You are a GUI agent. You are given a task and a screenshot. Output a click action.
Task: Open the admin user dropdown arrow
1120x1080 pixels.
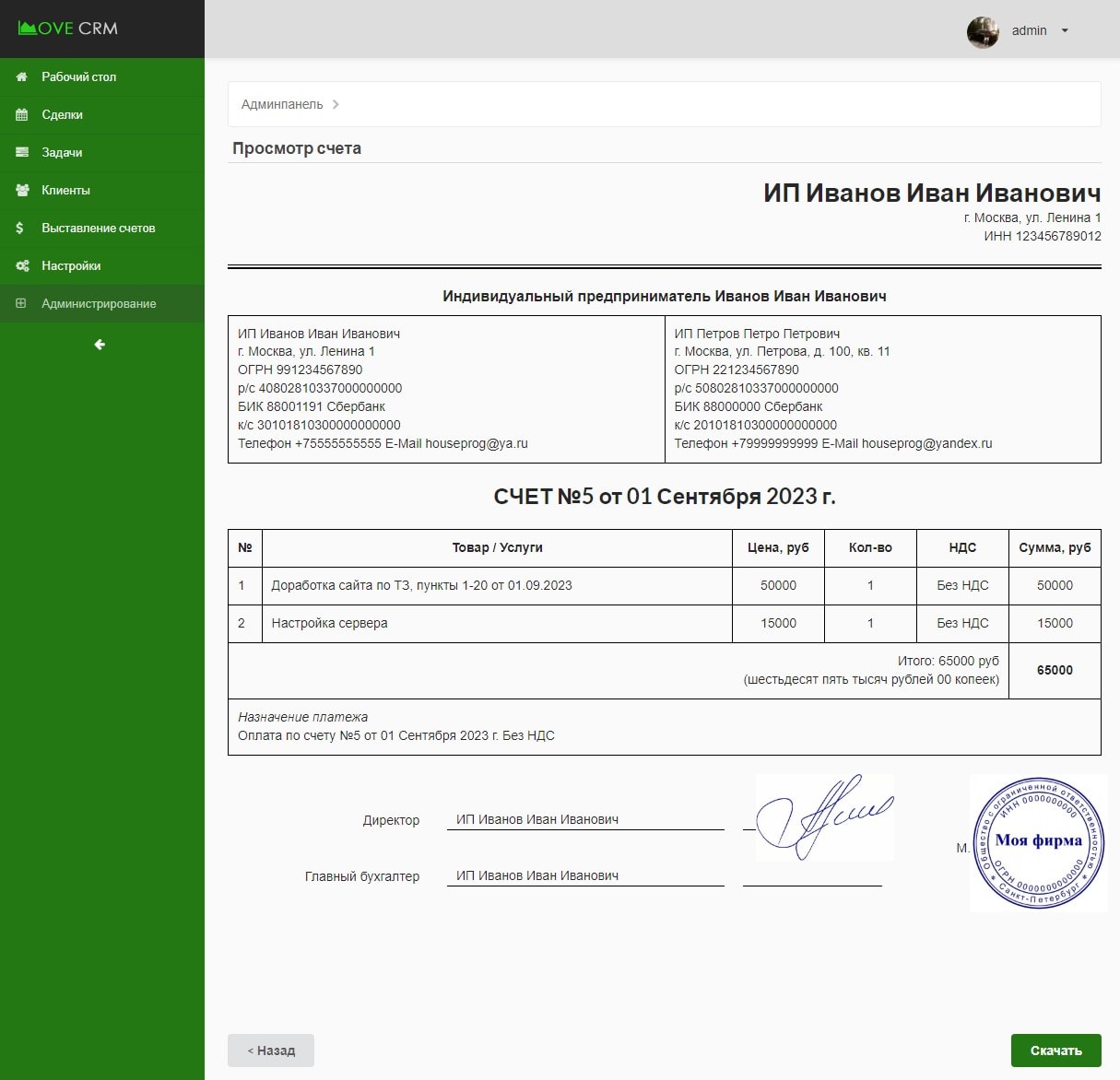click(1065, 31)
